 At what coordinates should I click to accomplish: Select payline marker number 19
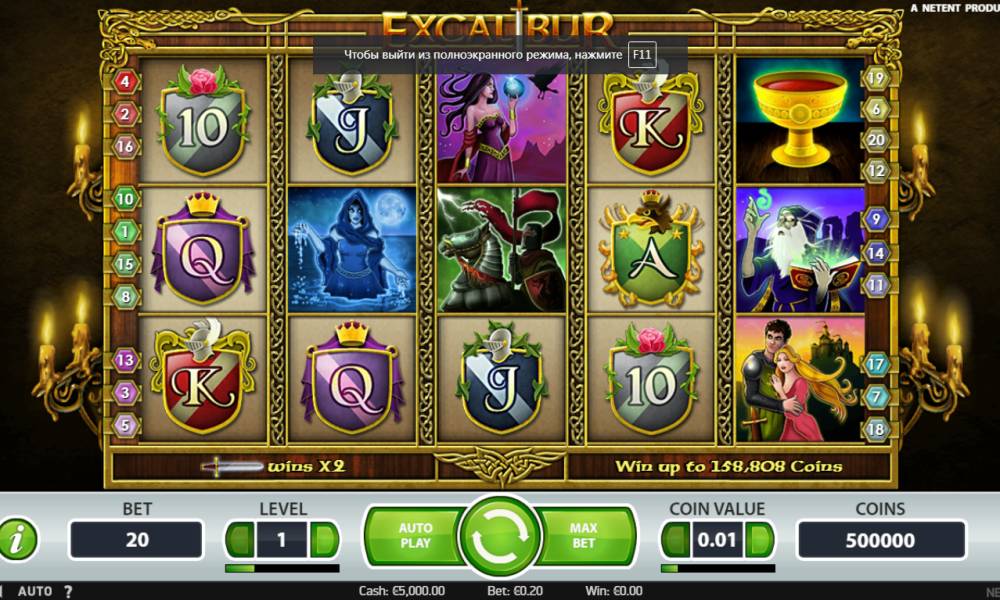[876, 78]
